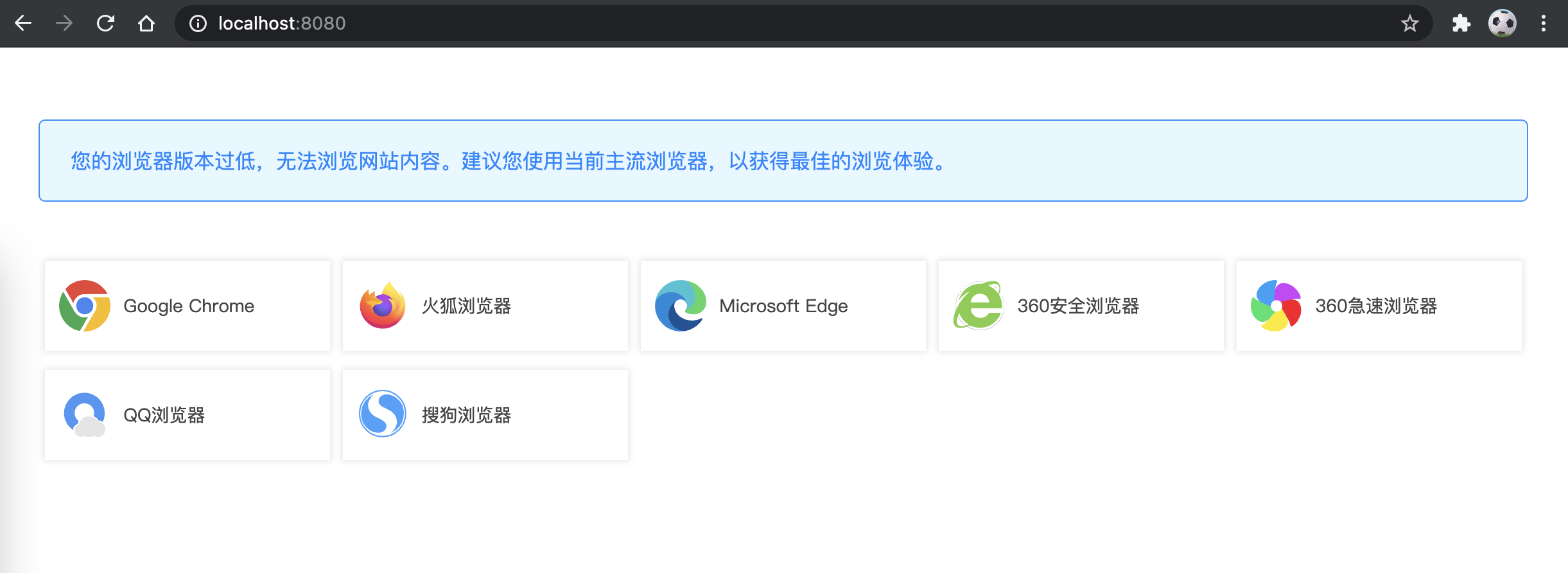View site information icon in address bar

point(198,24)
